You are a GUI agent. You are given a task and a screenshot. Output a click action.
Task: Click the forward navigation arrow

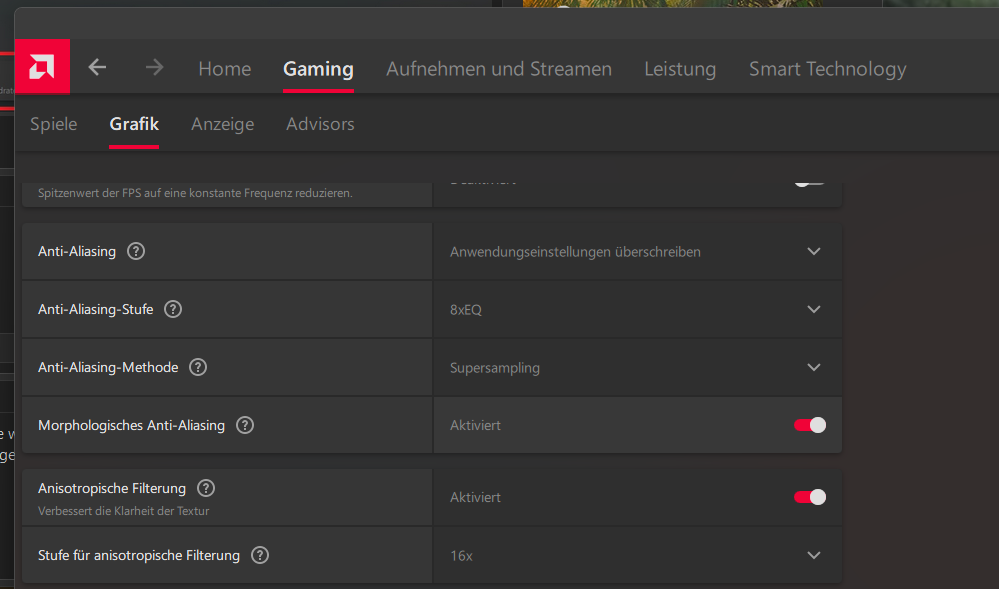[x=154, y=67]
